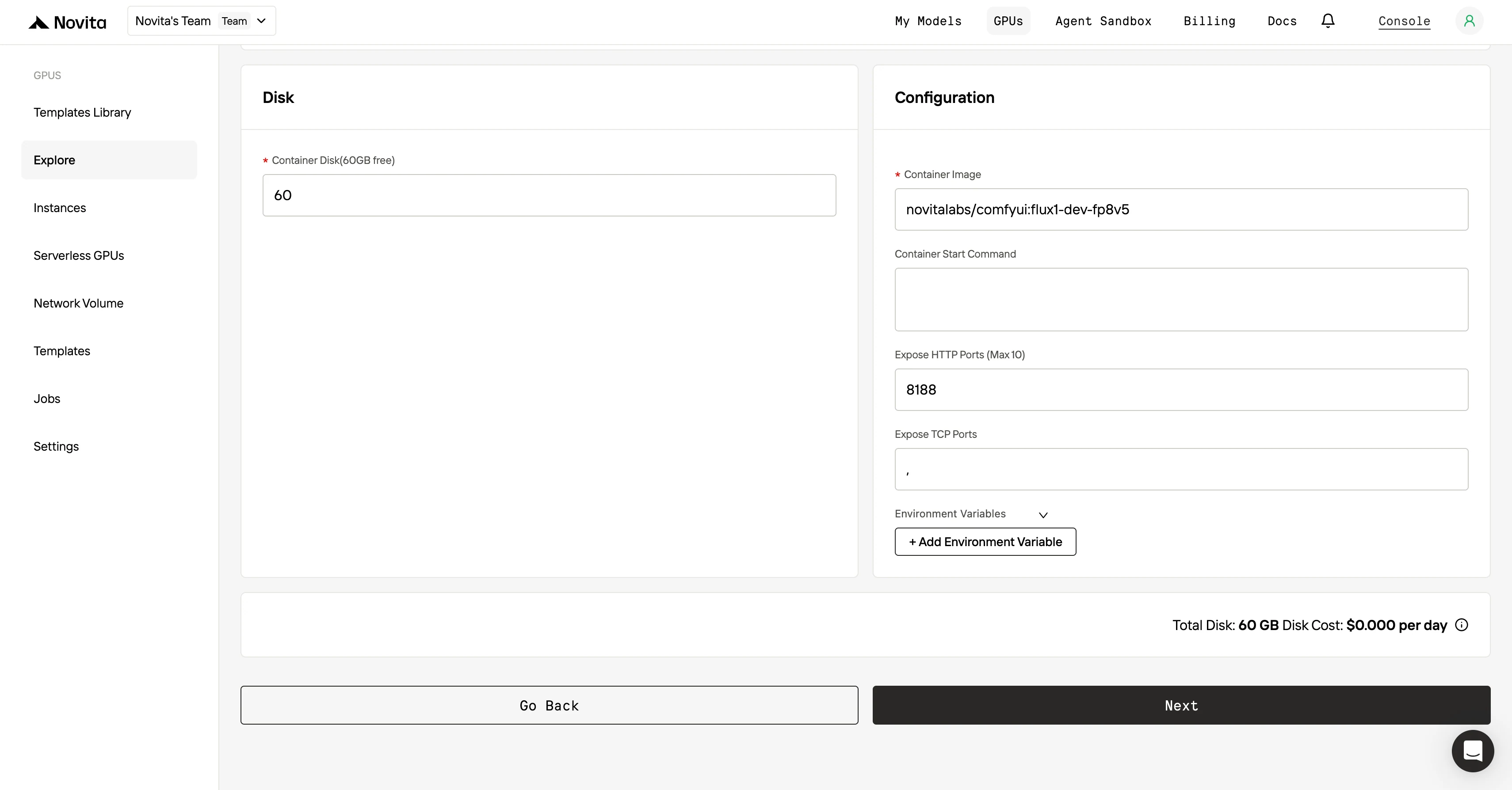Screen dimensions: 1512x790
Task: Click the Next button
Action: pos(1181,705)
